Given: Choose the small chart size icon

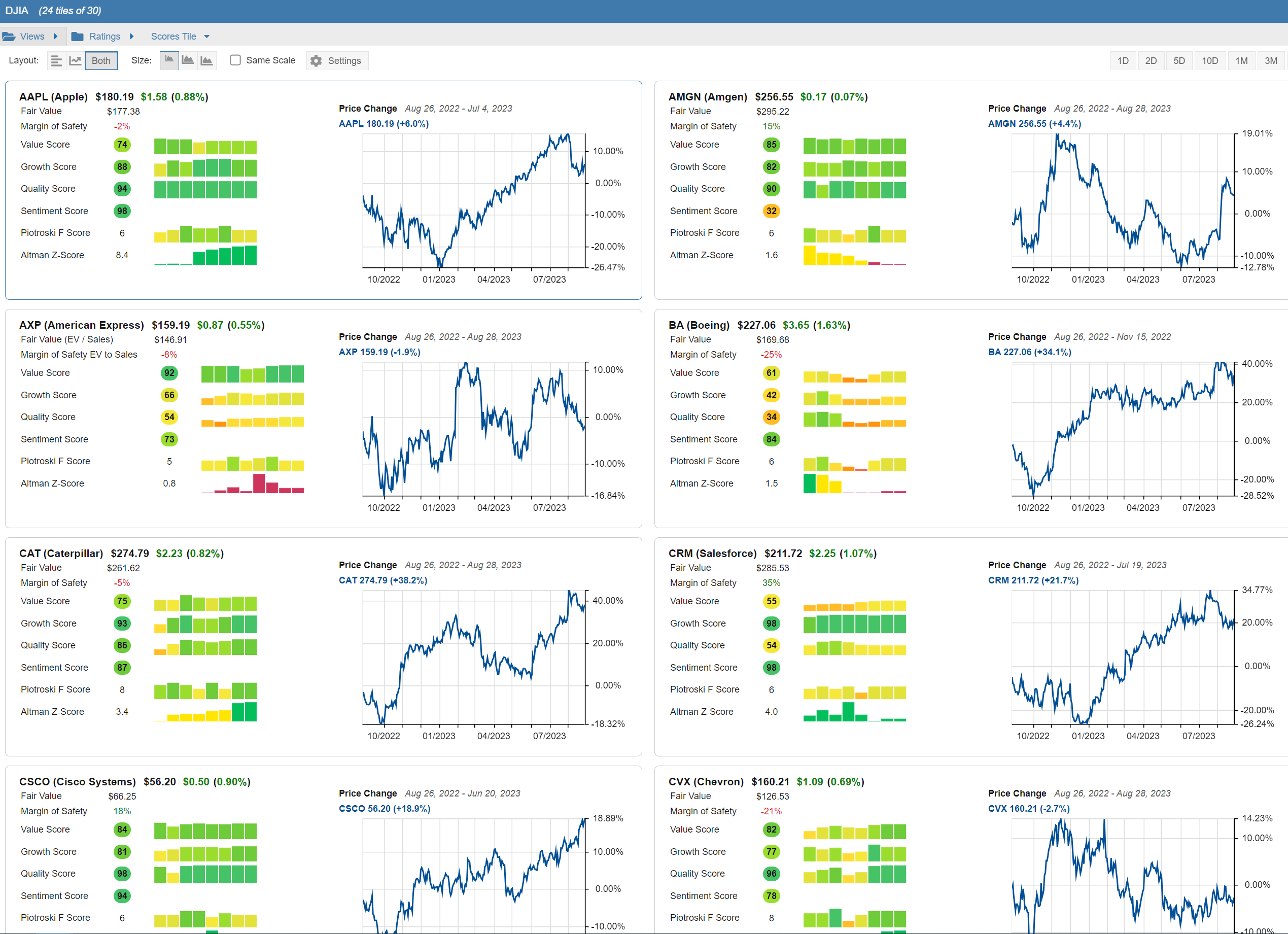Looking at the screenshot, I should click(x=169, y=60).
